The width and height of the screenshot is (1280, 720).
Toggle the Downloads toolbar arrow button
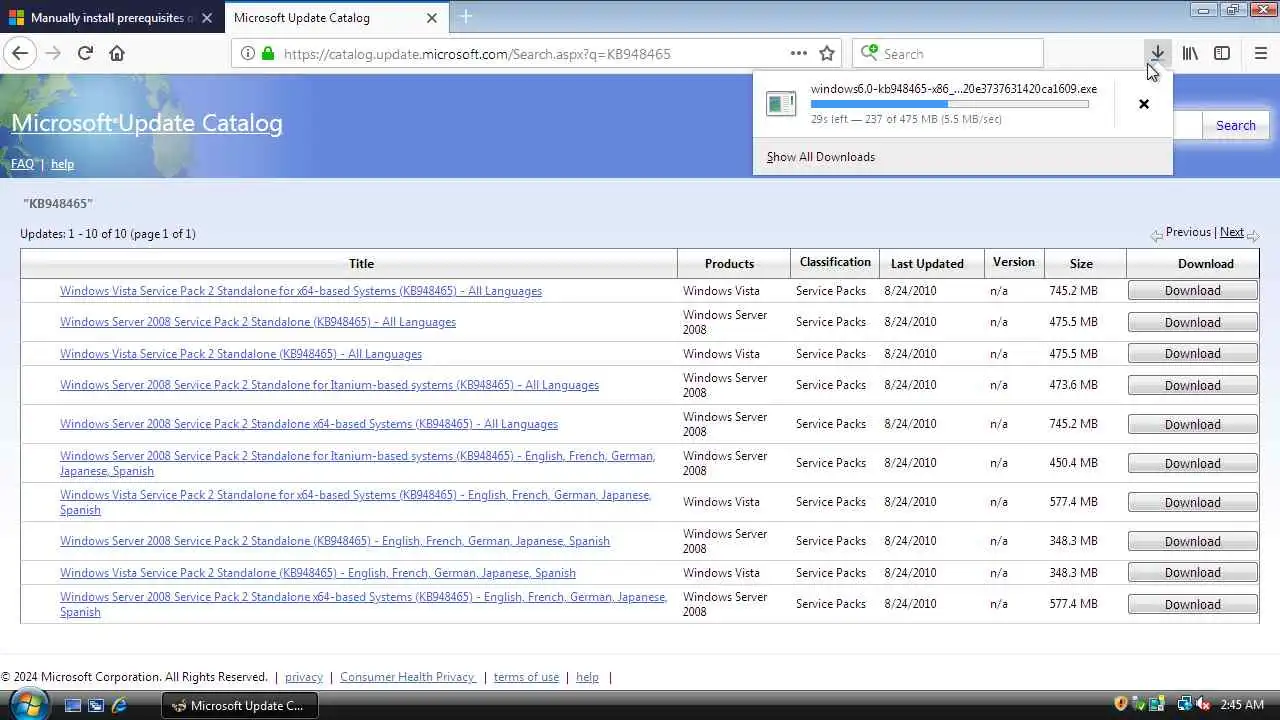pos(1157,53)
